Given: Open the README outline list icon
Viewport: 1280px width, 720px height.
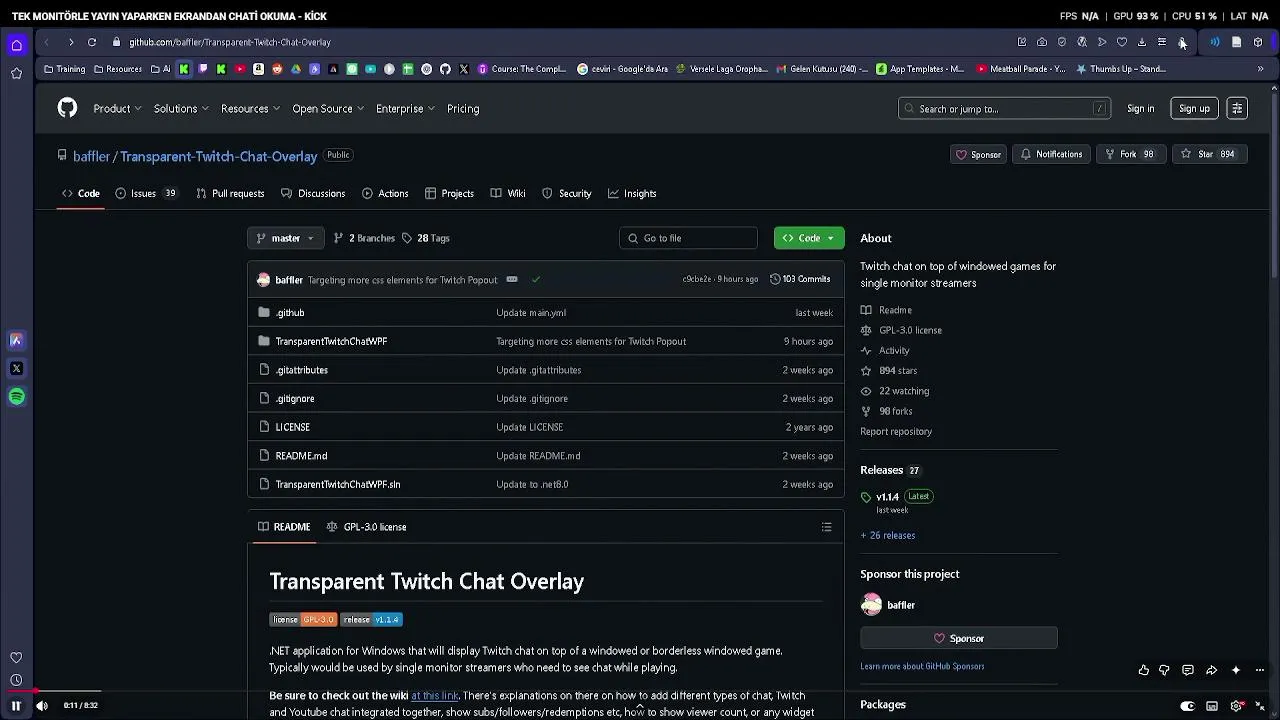Looking at the screenshot, I should tap(826, 527).
